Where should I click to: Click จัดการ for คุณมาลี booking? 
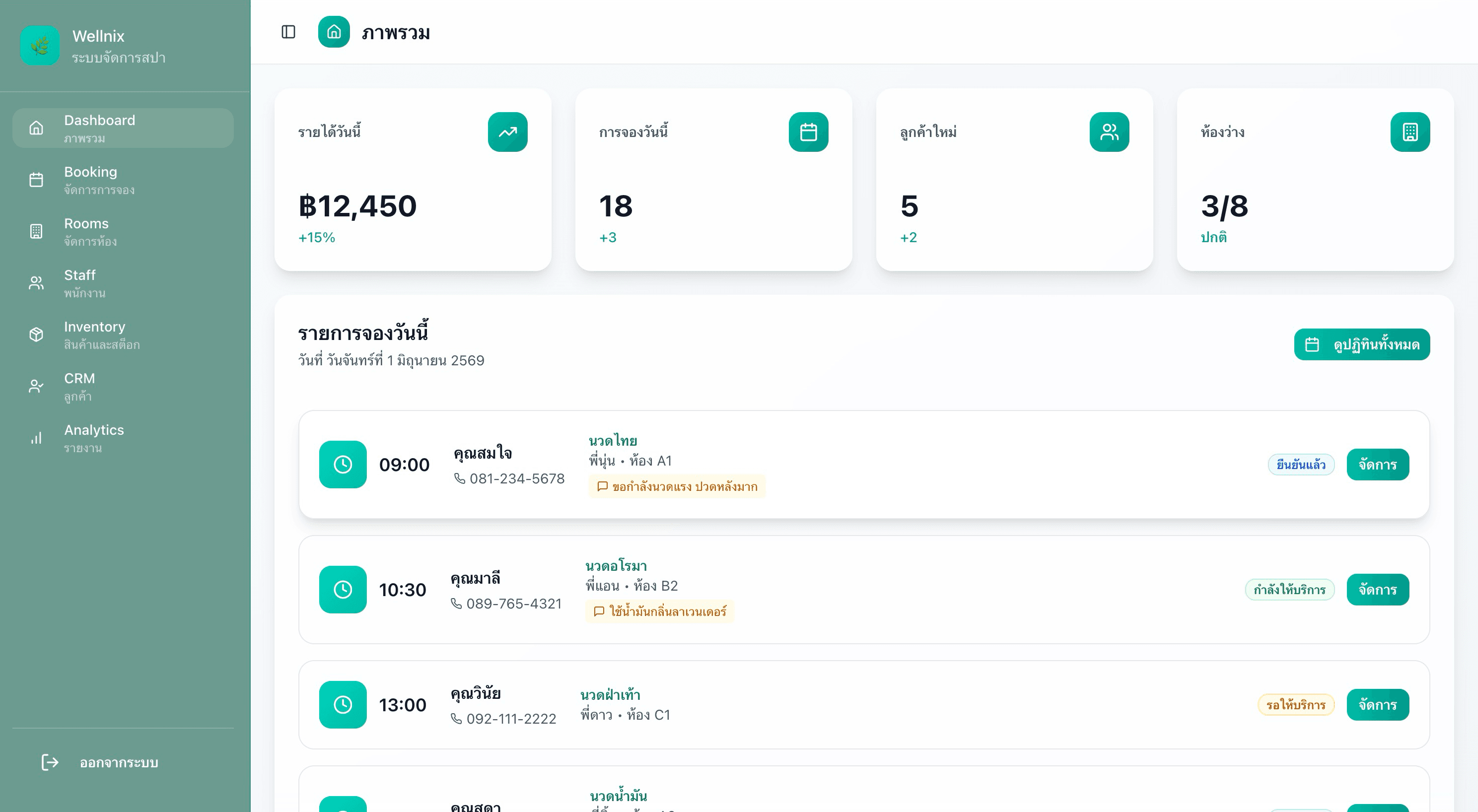(1378, 590)
